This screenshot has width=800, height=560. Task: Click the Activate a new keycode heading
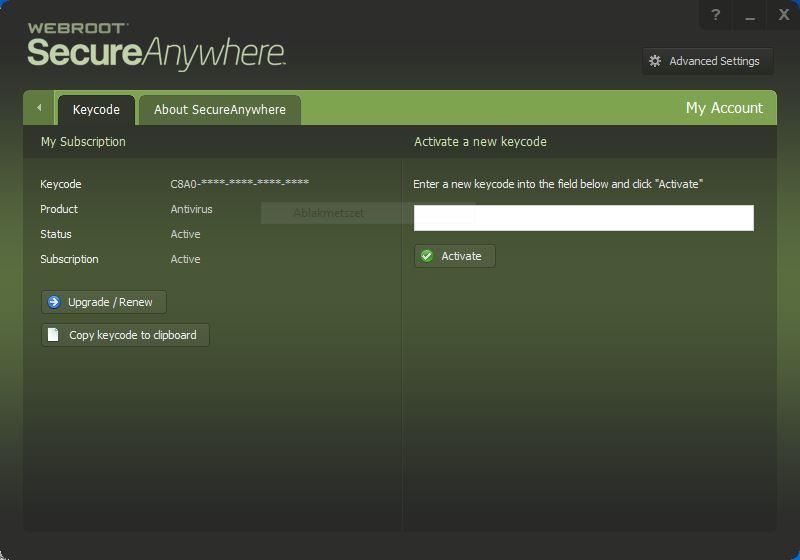coord(480,142)
